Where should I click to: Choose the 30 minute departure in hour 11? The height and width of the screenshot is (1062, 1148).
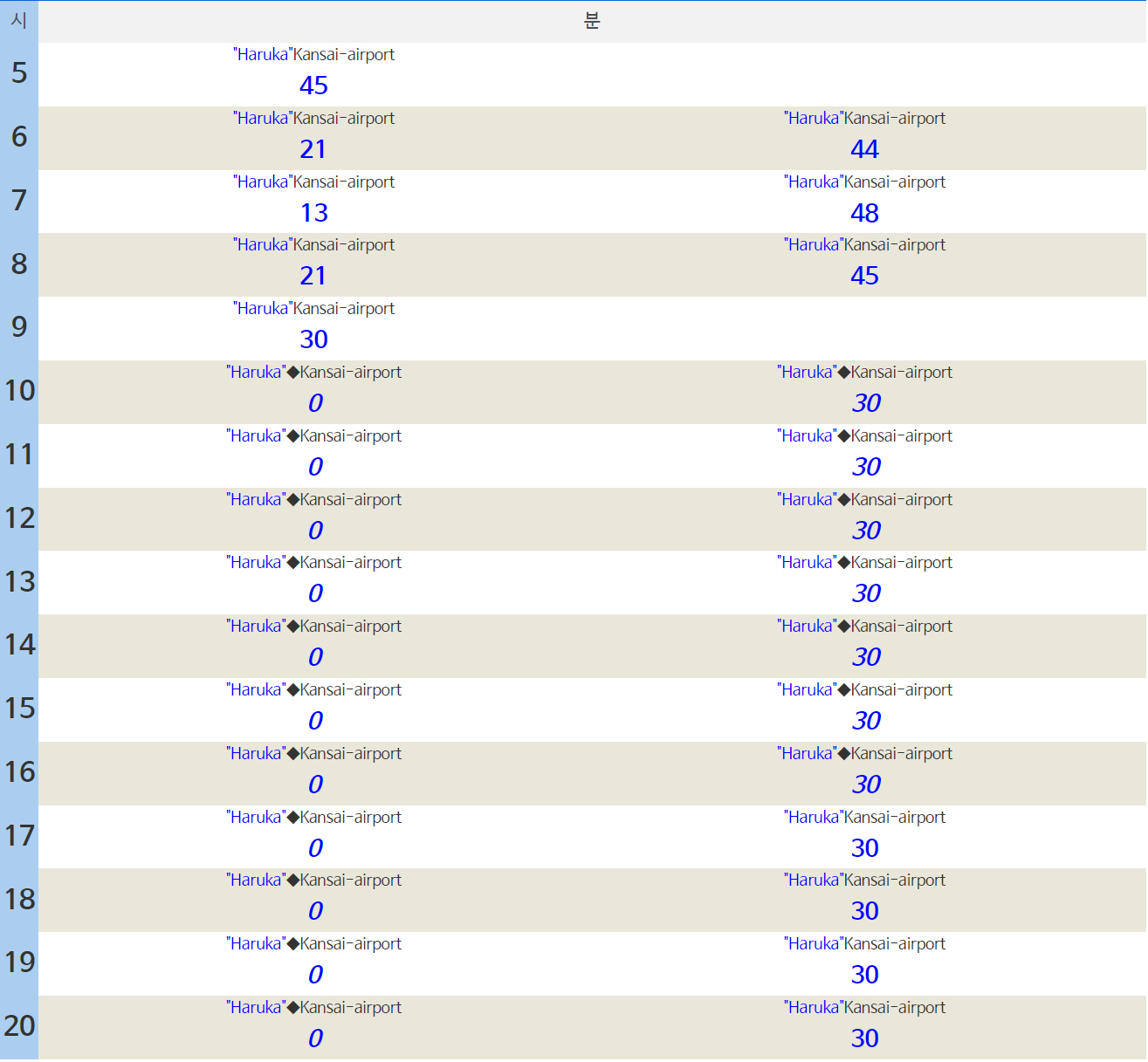coord(866,467)
